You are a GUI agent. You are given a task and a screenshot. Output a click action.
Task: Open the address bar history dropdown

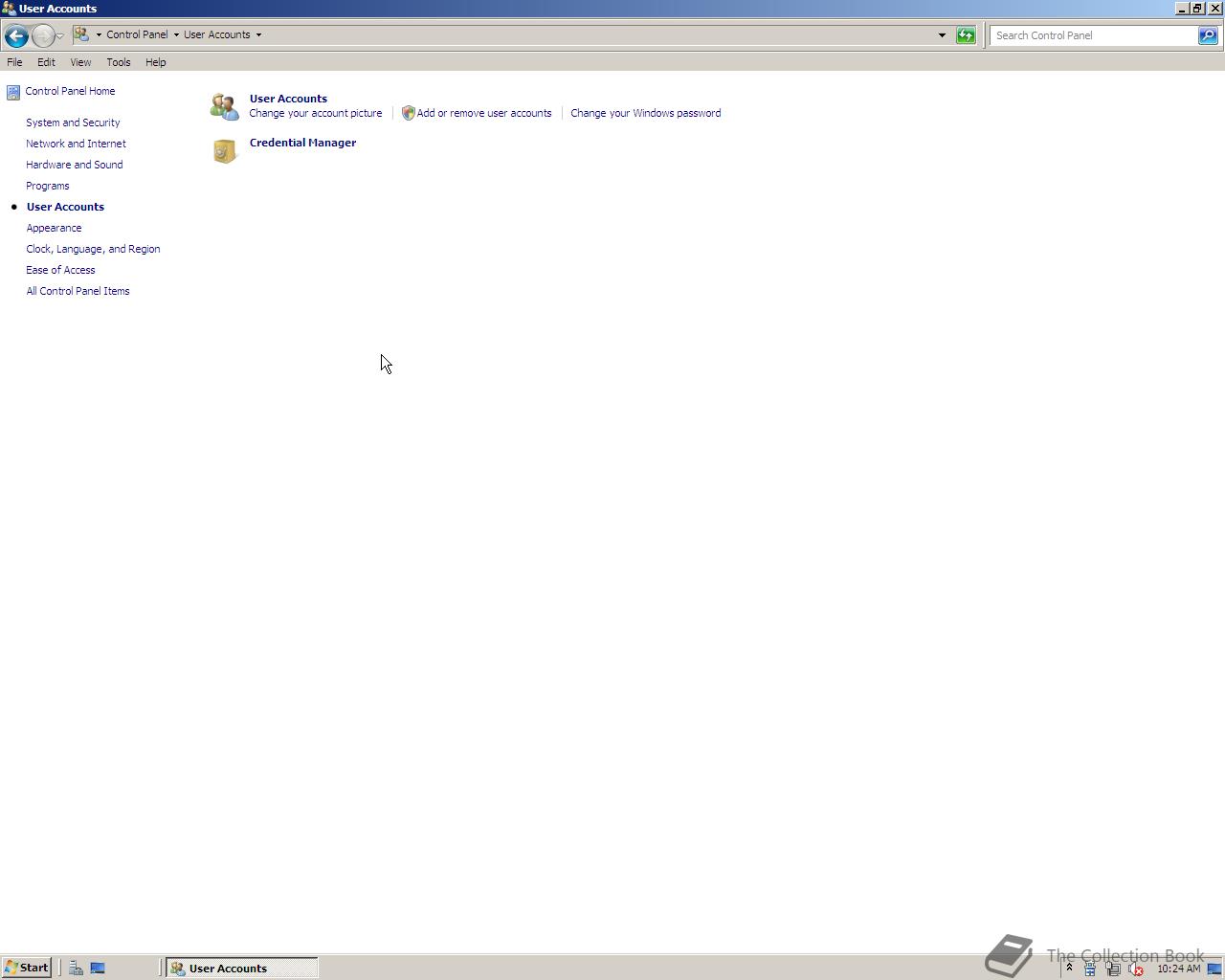point(942,35)
